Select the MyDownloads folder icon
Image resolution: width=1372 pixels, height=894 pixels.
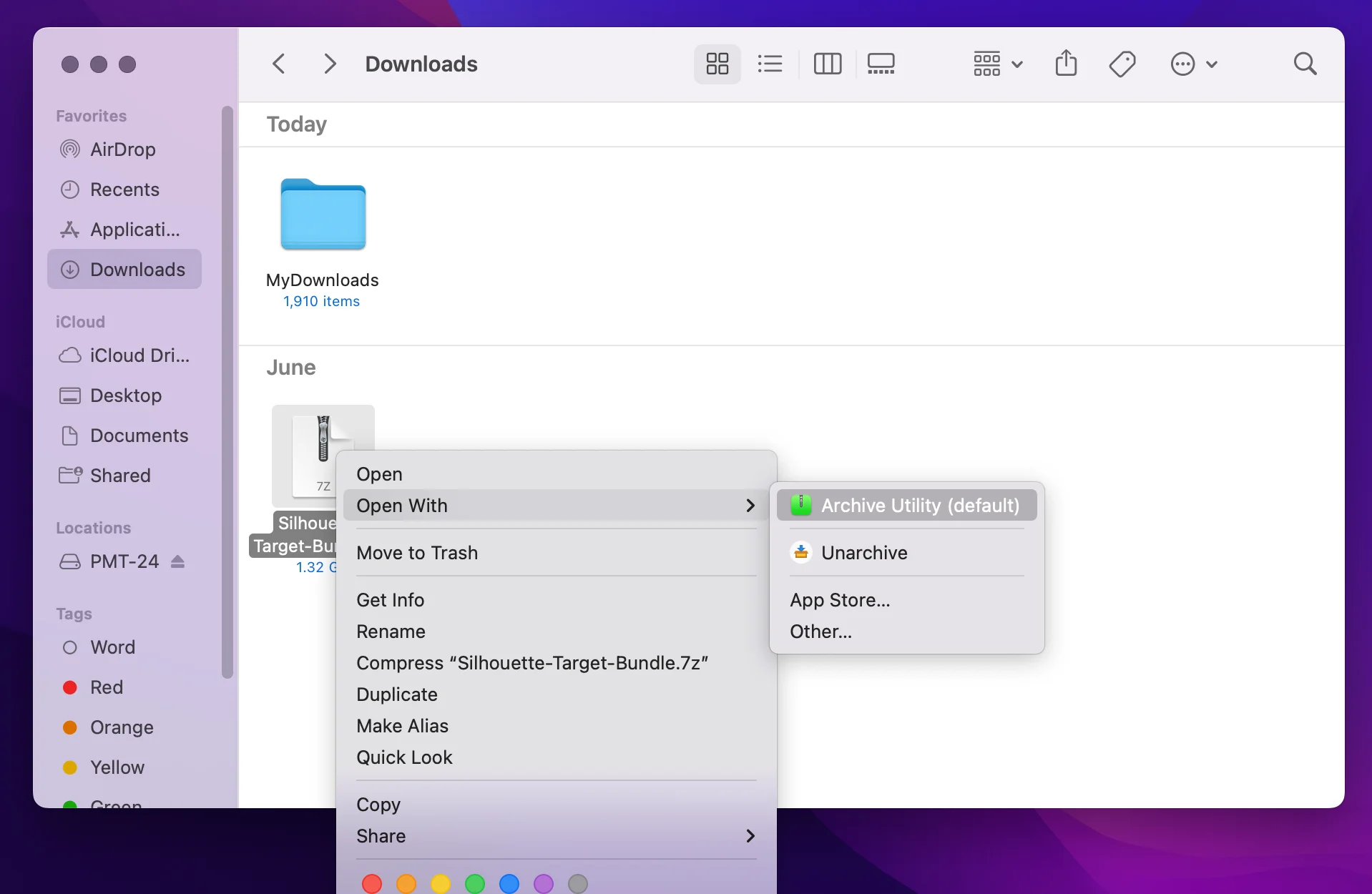click(323, 214)
